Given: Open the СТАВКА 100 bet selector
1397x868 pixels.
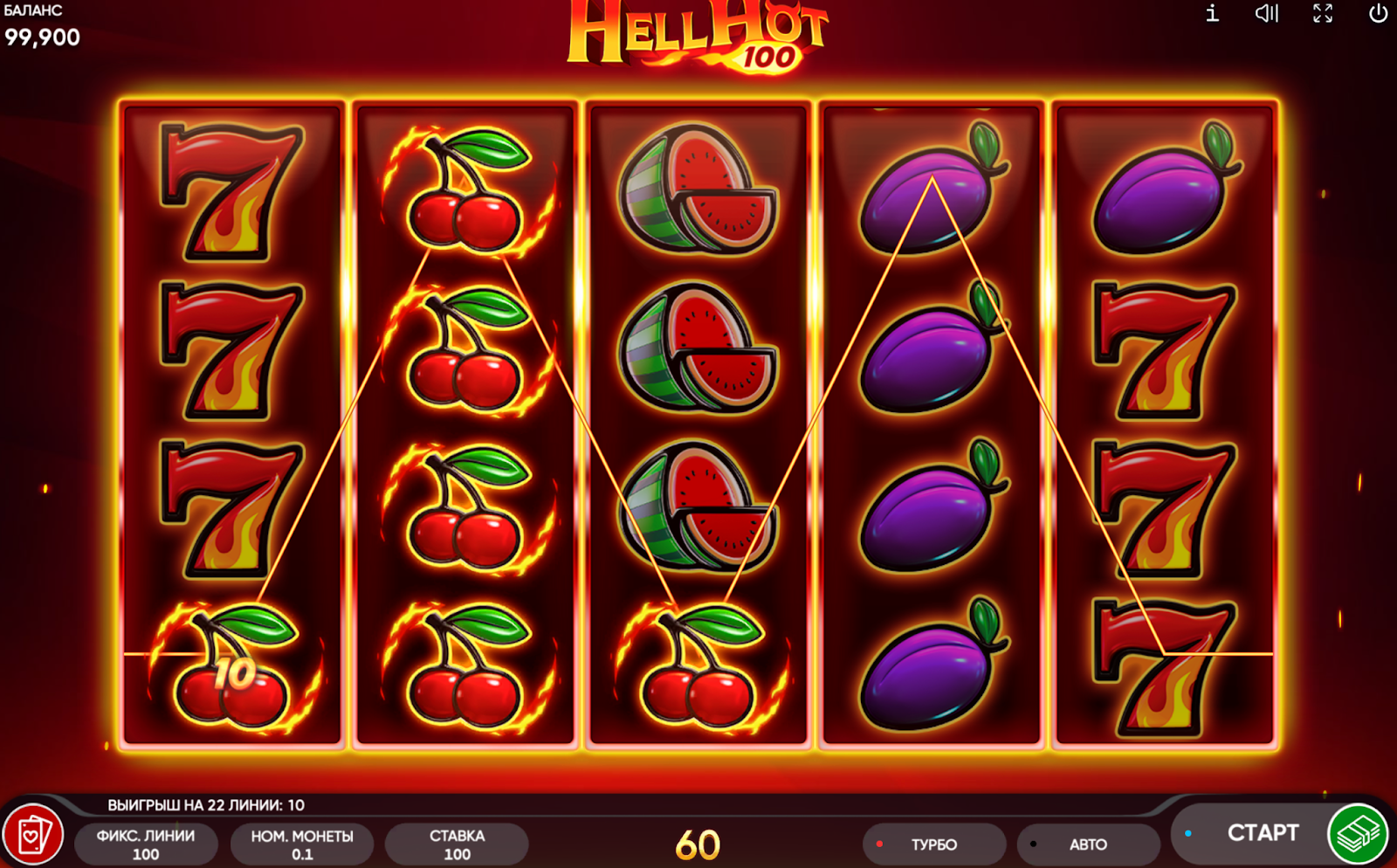Looking at the screenshot, I should pos(457,844).
